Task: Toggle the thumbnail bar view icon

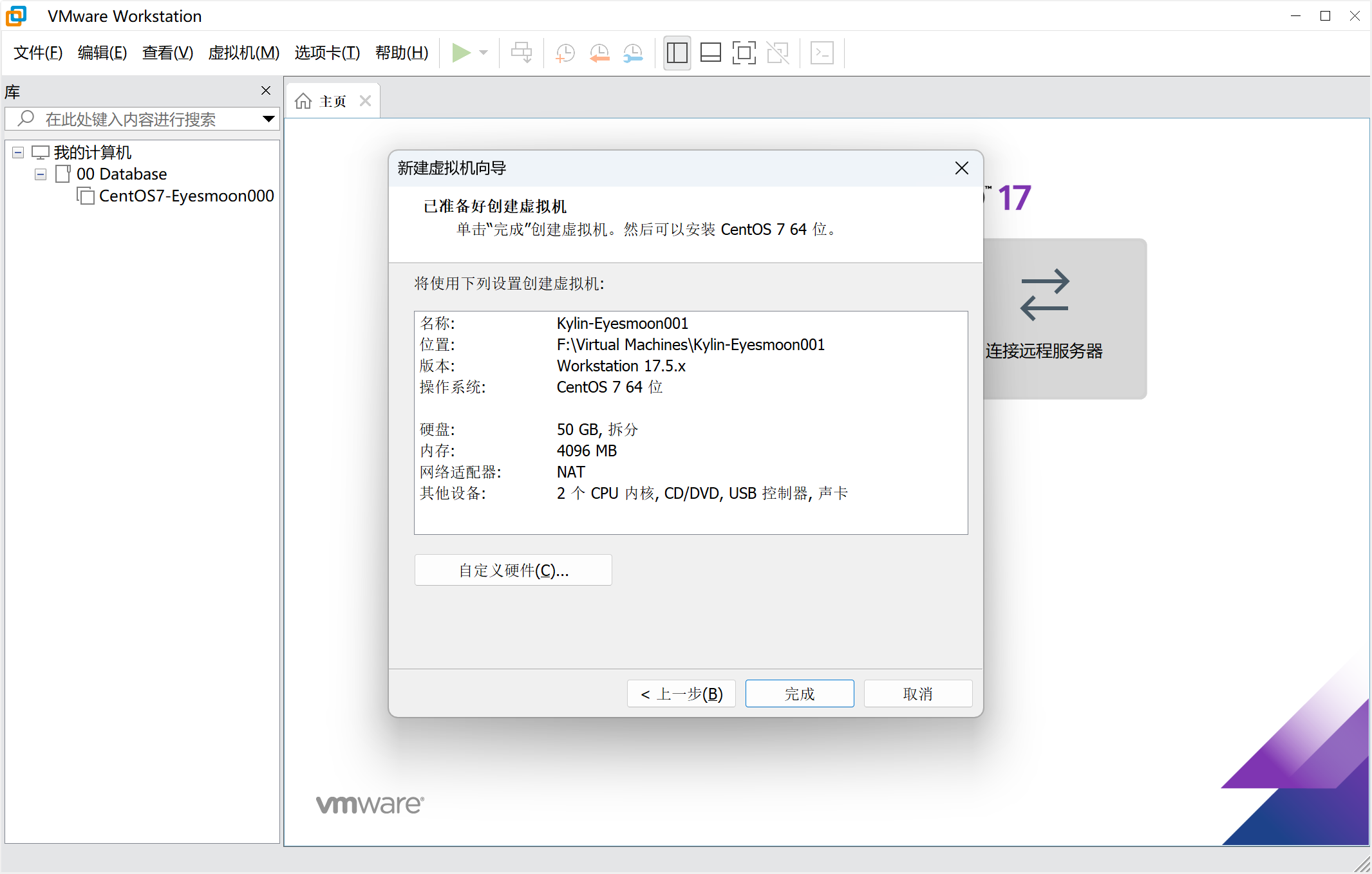Action: (711, 53)
